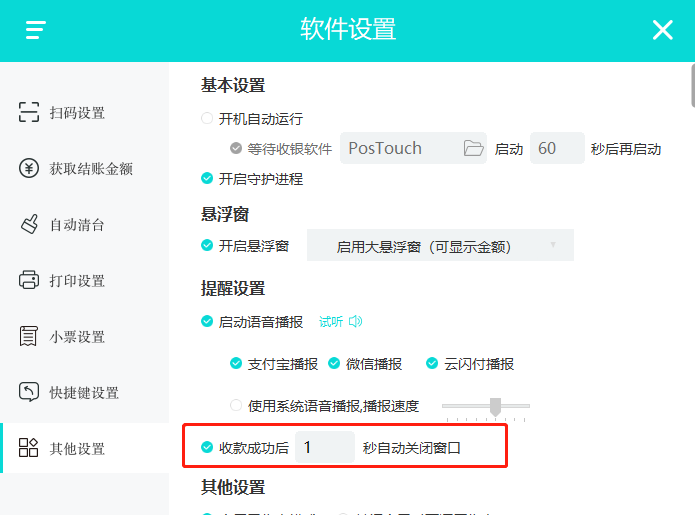
Task: Click the folder browse icon beside PosTouch
Action: point(473,149)
